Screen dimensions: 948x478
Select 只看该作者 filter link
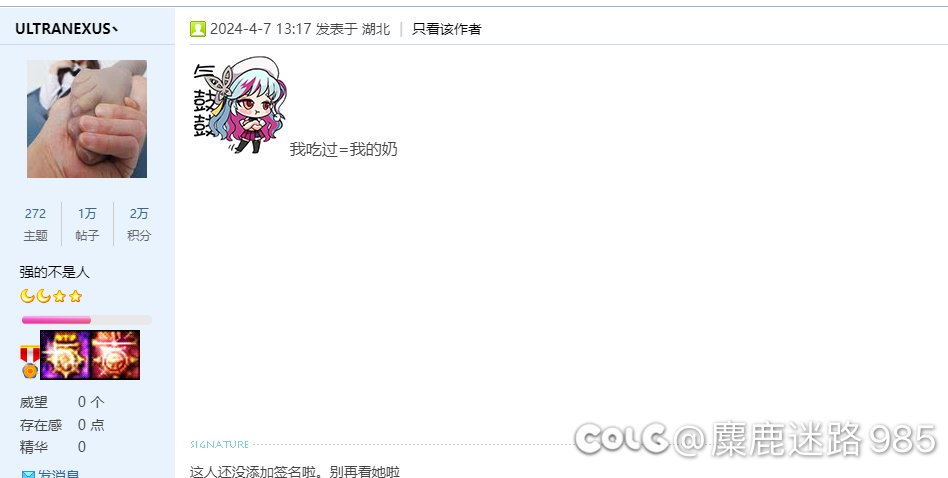click(446, 29)
